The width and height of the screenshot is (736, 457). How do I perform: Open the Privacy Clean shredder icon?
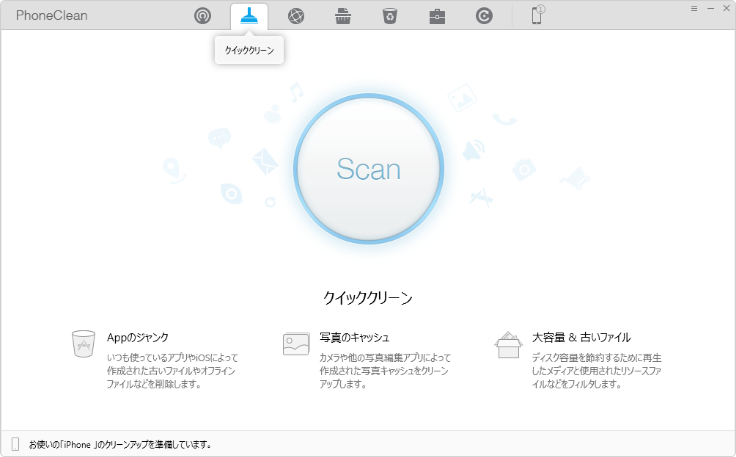(343, 16)
